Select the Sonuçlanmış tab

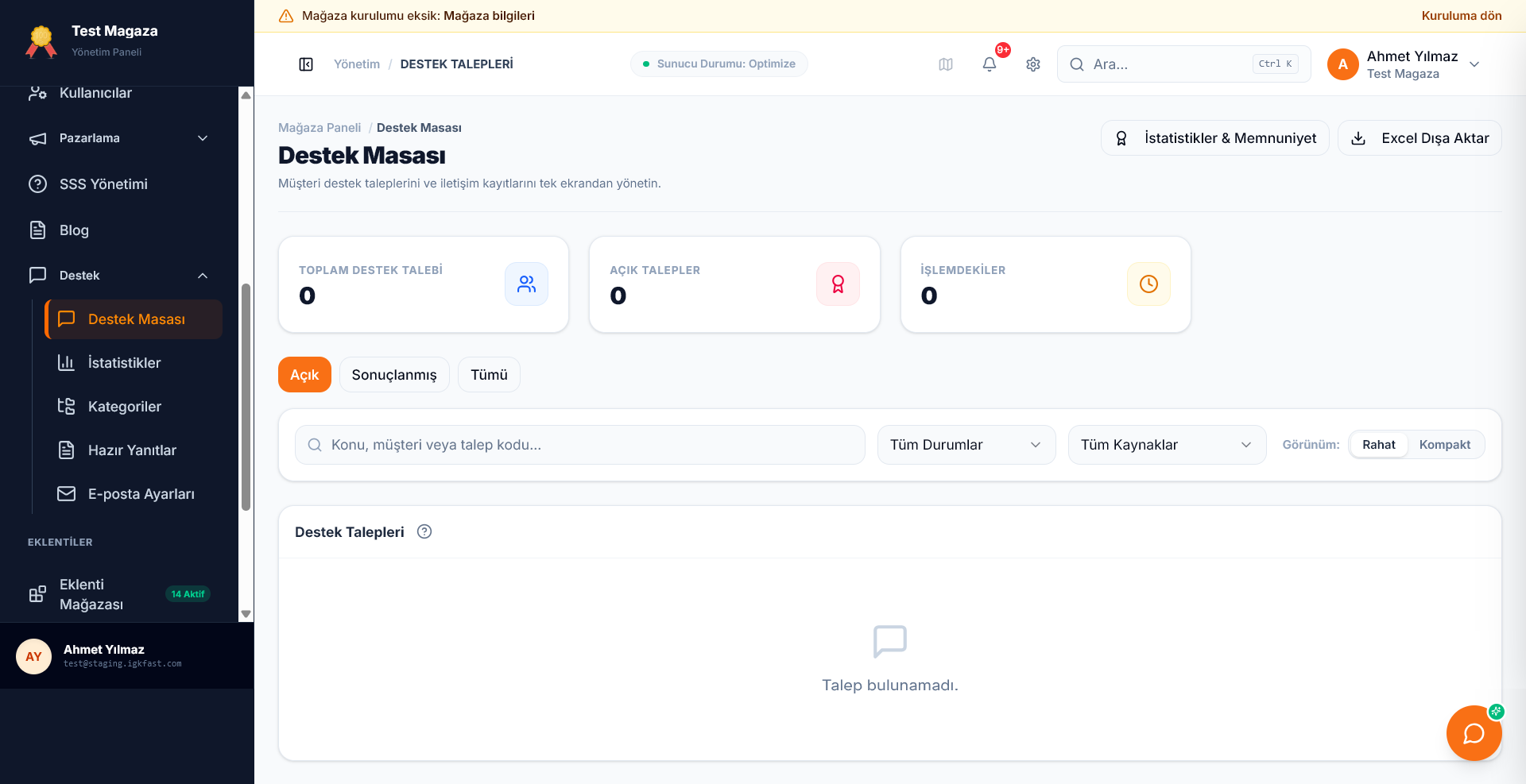(394, 375)
